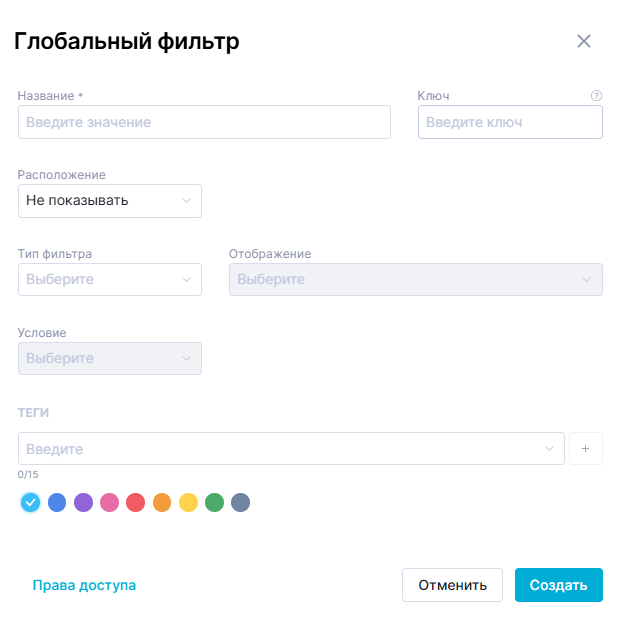Pick the blue color swatch
The height and width of the screenshot is (621, 623).
click(57, 502)
